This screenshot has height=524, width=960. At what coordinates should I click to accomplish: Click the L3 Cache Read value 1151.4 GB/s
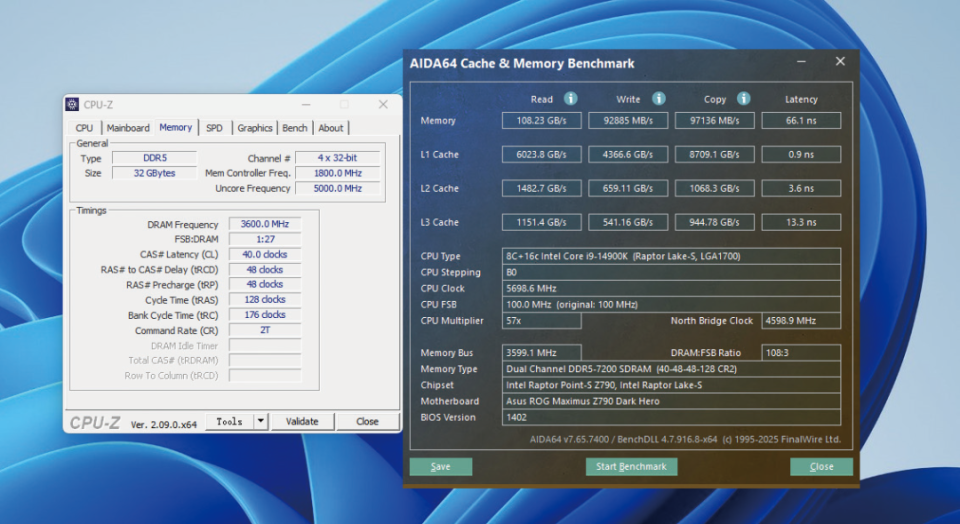click(x=541, y=222)
